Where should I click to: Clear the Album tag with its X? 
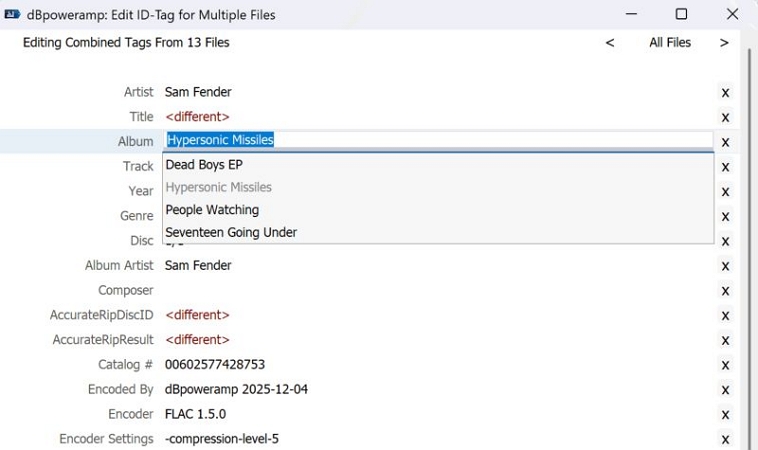coord(725,143)
